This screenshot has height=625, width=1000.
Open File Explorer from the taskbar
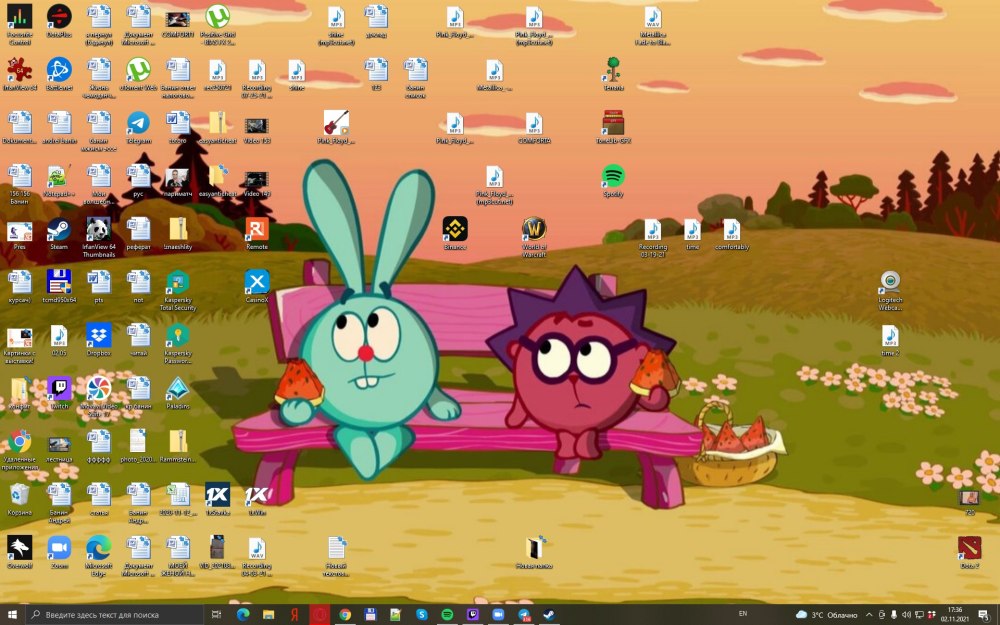268,614
